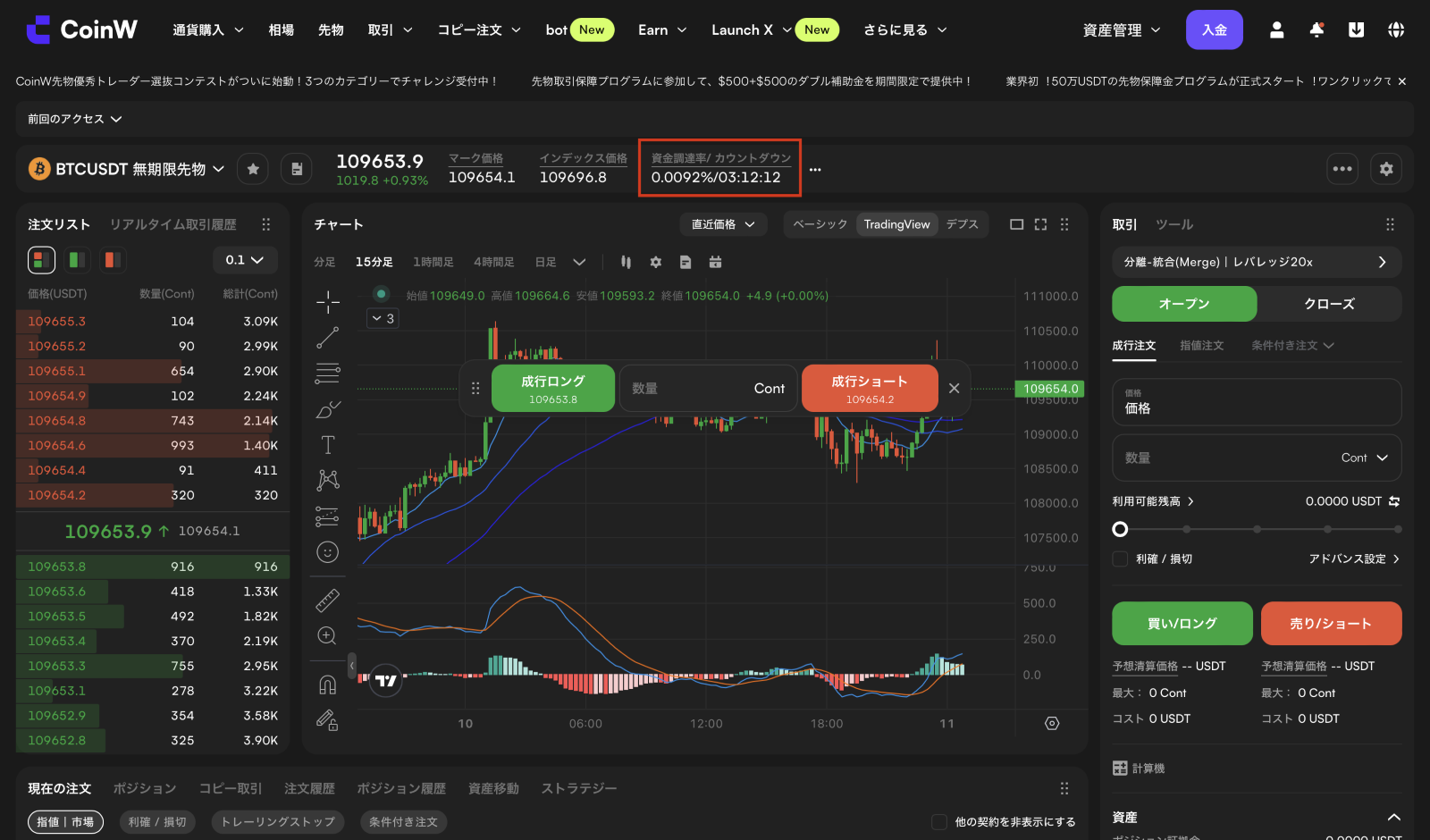
Task: Open chart settings gear icon in toolbar
Action: [x=656, y=262]
